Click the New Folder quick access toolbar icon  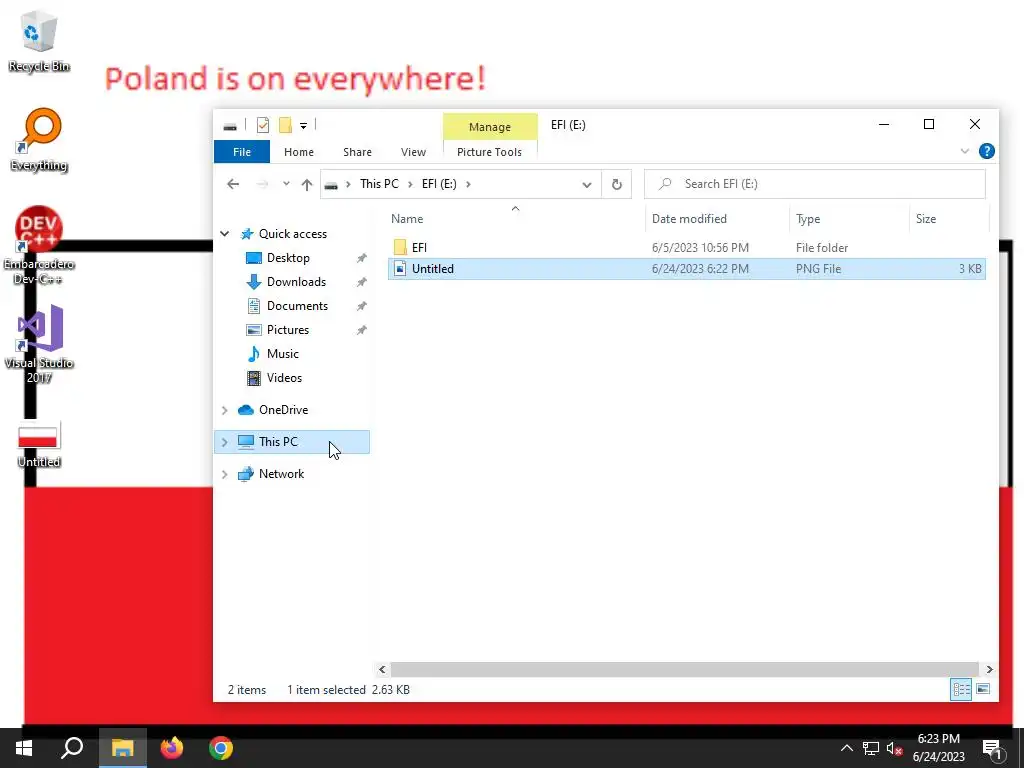(x=285, y=125)
